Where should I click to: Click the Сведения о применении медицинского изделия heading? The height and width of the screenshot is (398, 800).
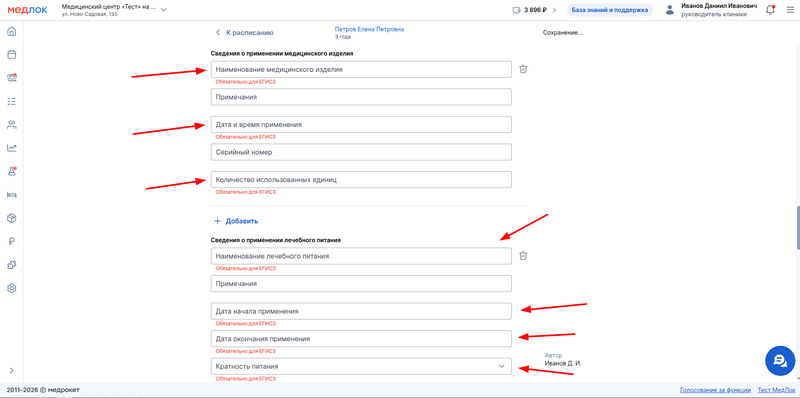[x=282, y=53]
